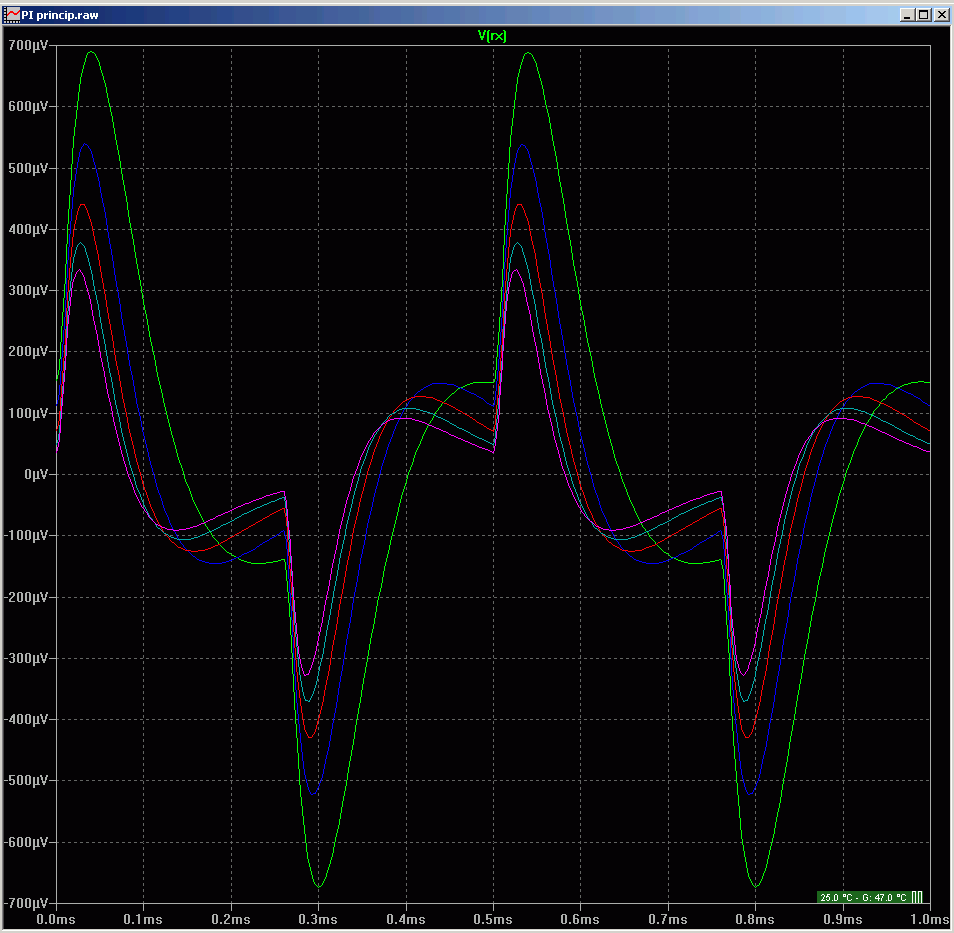
Task: Click the V(rx) trace label
Action: 492,35
